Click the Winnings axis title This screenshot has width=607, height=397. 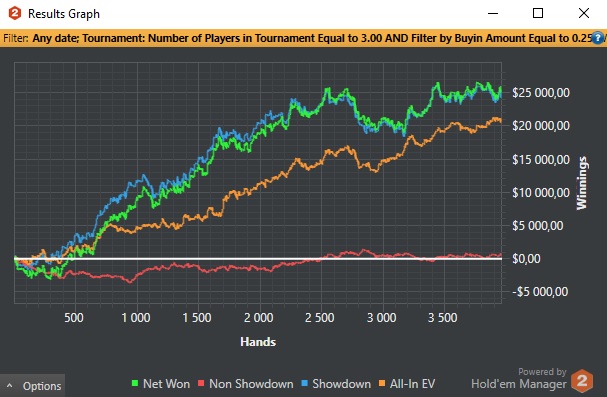coord(582,183)
